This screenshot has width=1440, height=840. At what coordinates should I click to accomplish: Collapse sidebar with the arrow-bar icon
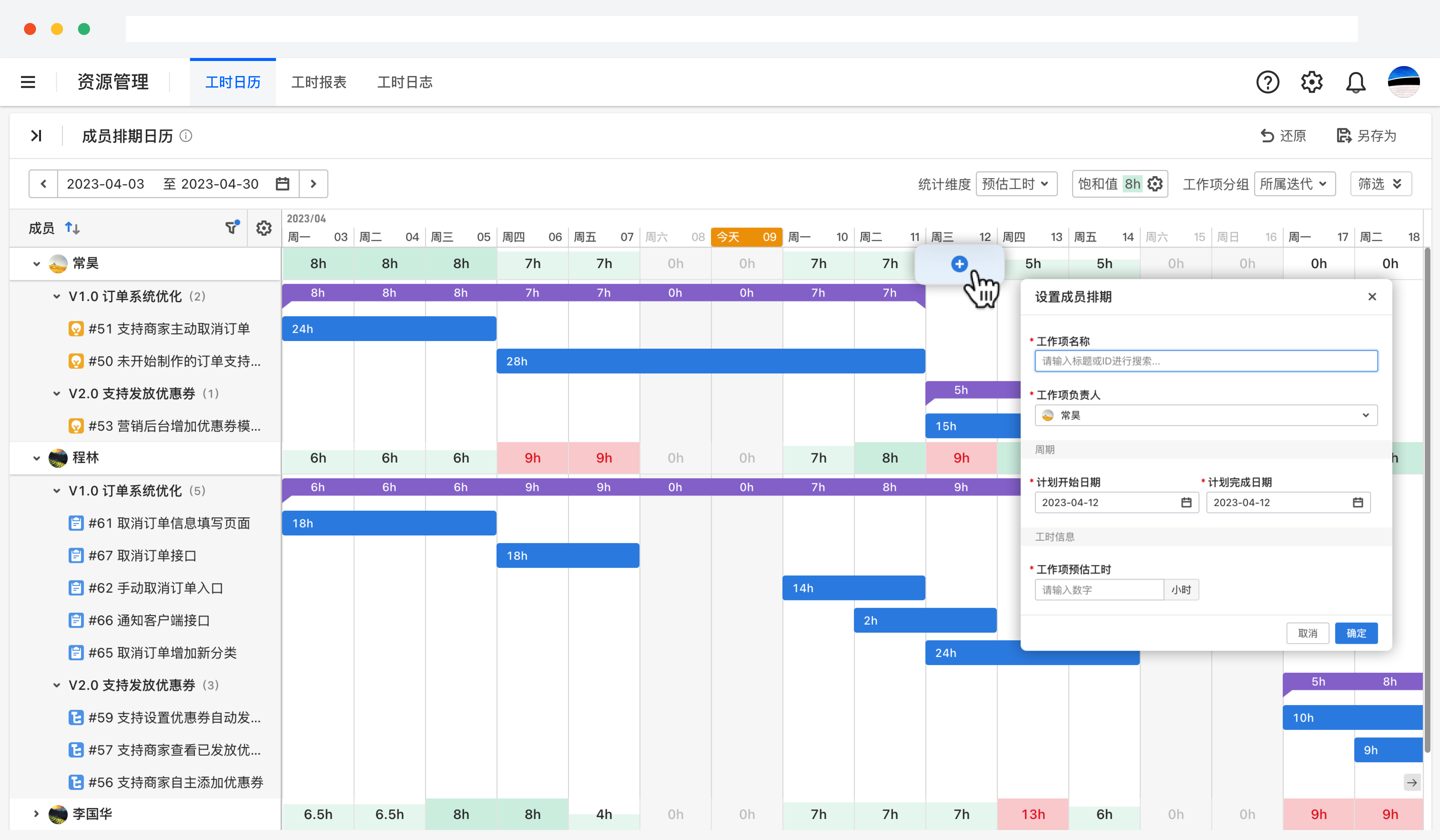pos(37,136)
